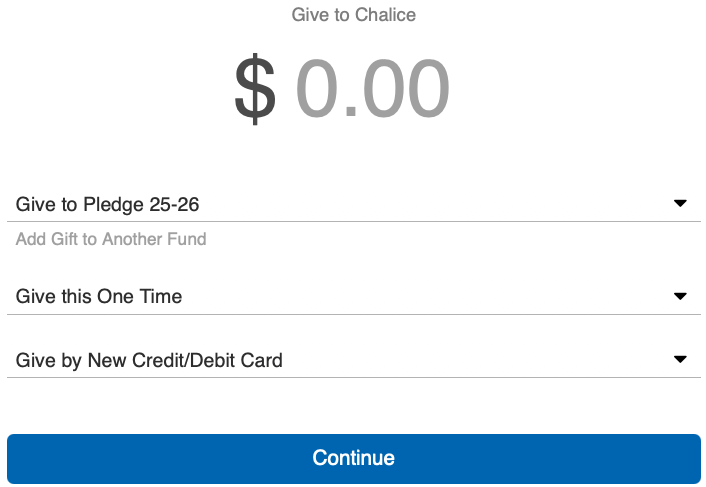Click the 0.00 gift amount field
706x487 pixels.
[x=372, y=90]
